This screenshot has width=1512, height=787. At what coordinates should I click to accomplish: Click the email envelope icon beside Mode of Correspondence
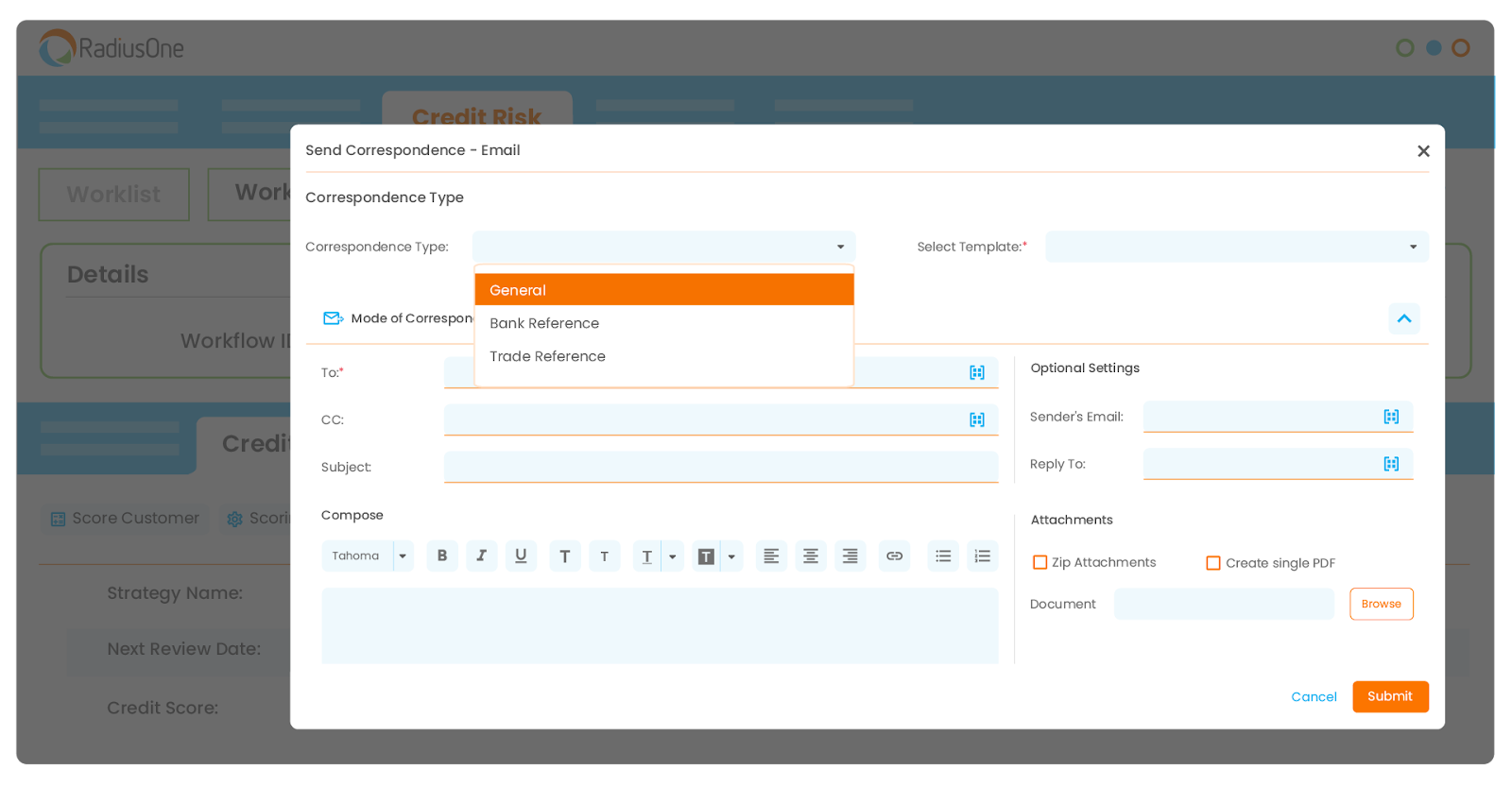point(334,318)
